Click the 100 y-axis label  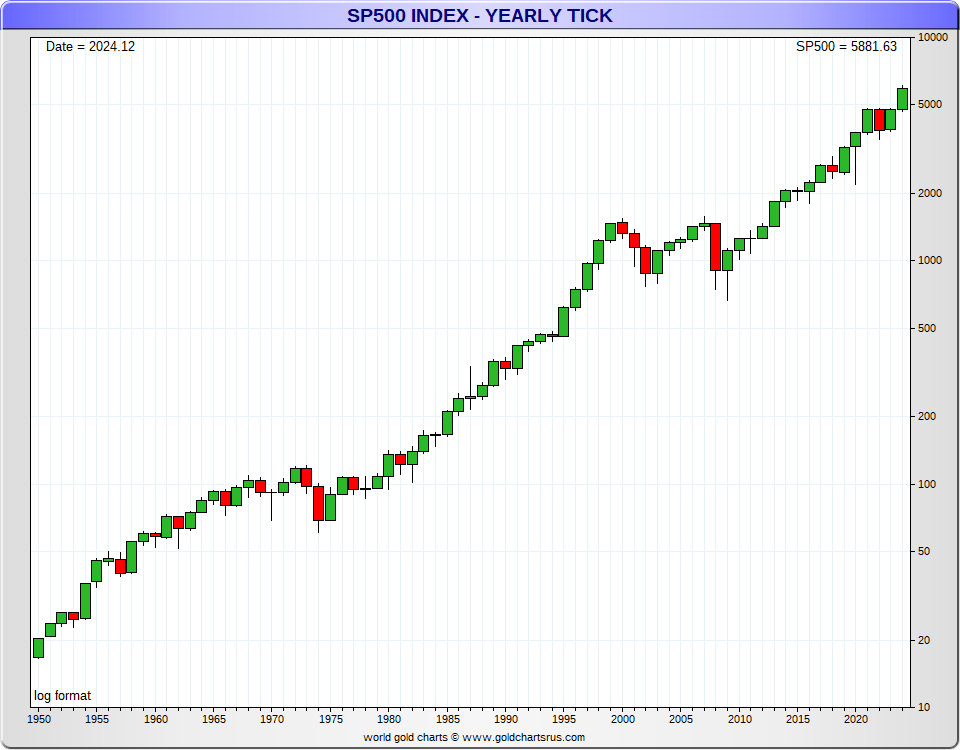[927, 484]
